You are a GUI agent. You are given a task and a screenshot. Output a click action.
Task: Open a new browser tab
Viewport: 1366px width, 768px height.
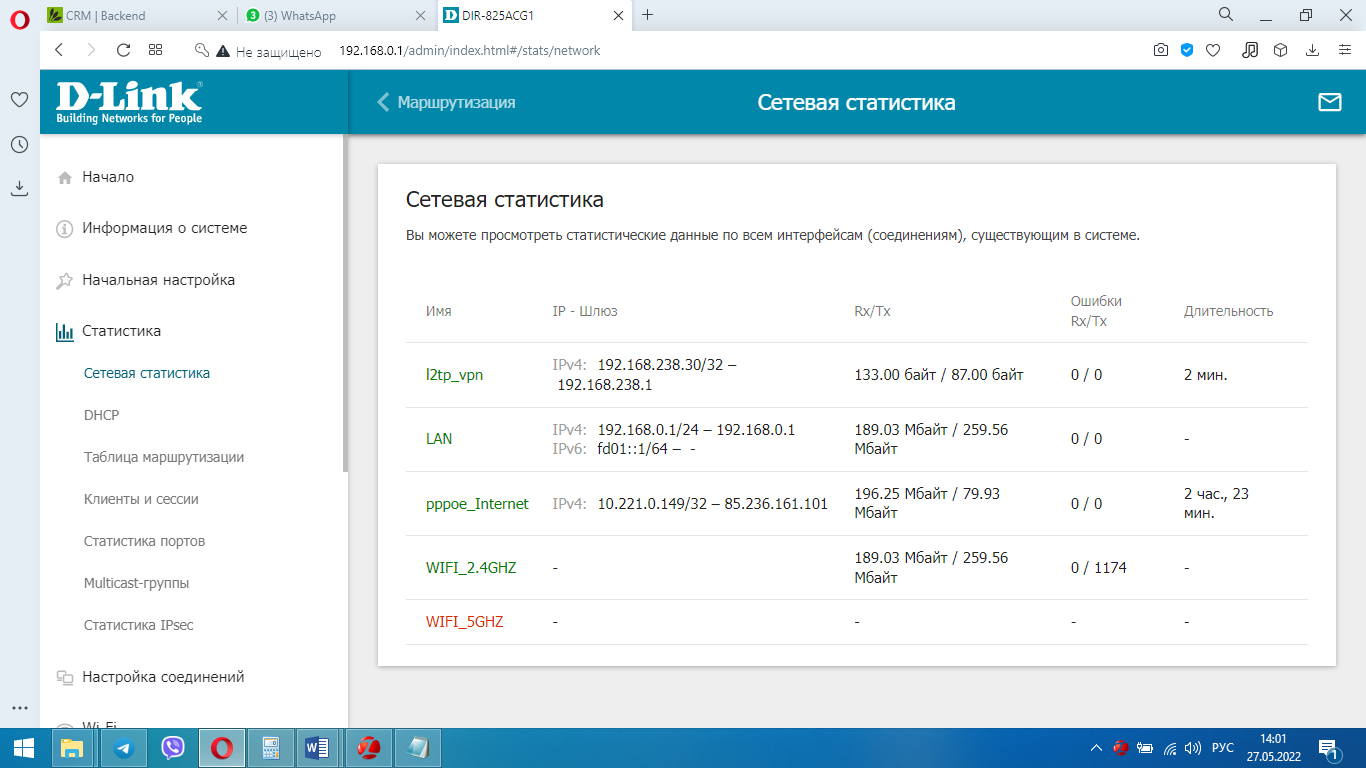coord(648,15)
